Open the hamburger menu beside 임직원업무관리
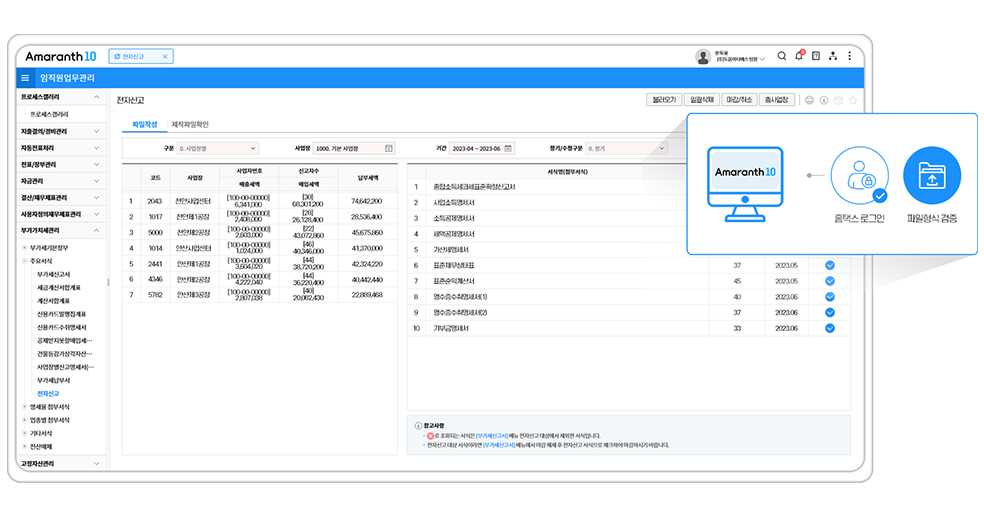The height and width of the screenshot is (517, 984). point(25,78)
